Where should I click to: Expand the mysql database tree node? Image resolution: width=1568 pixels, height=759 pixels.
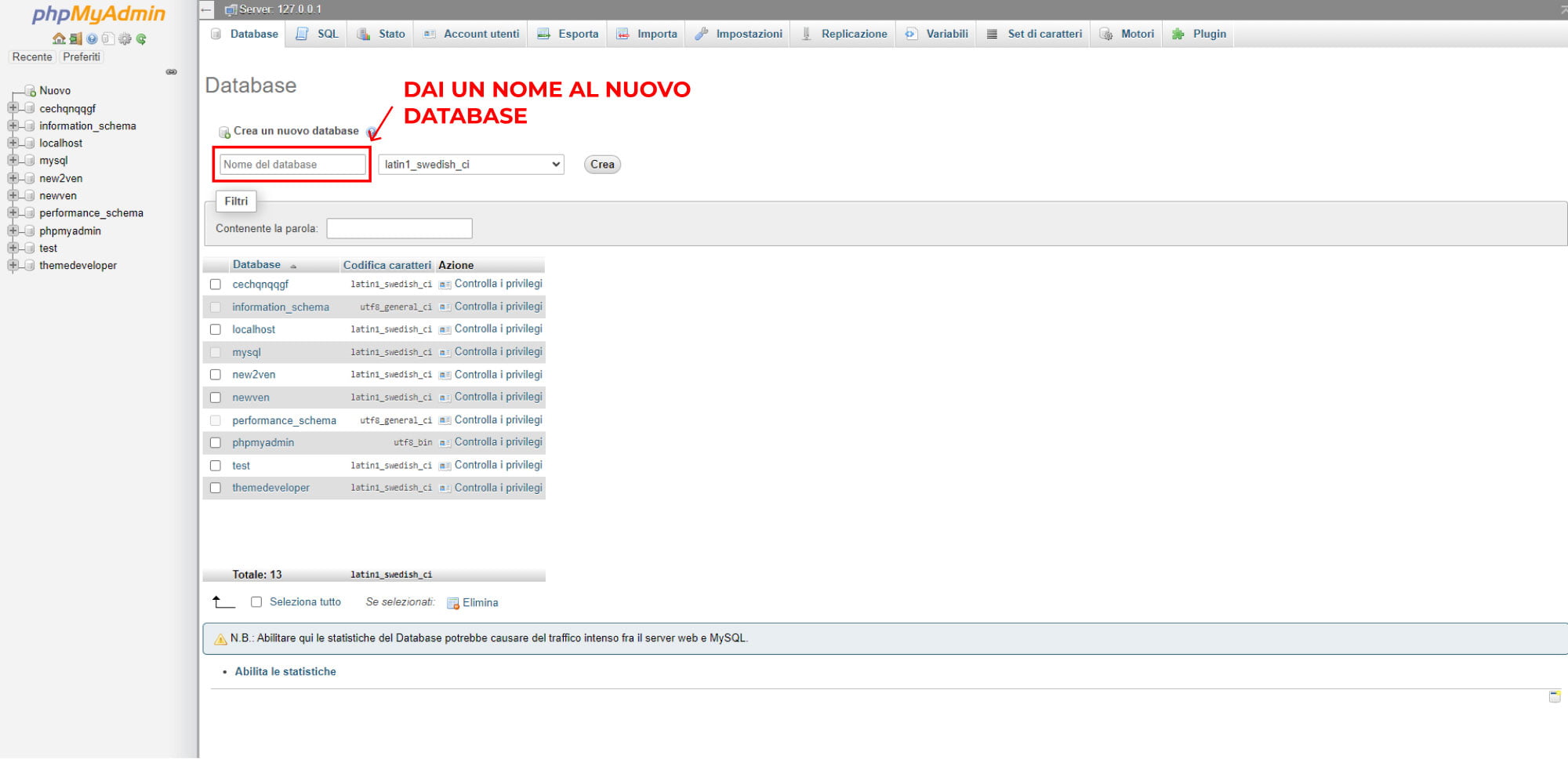13,161
